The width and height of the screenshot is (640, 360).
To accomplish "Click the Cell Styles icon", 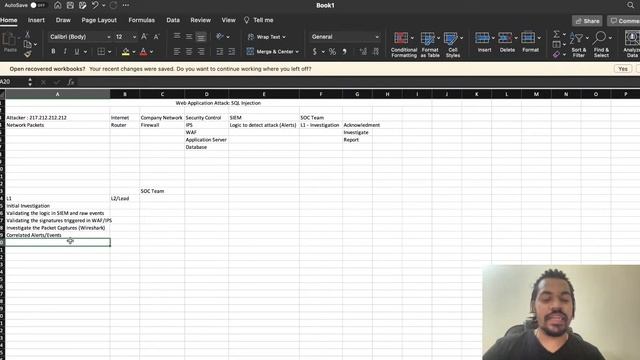I will click(451, 39).
